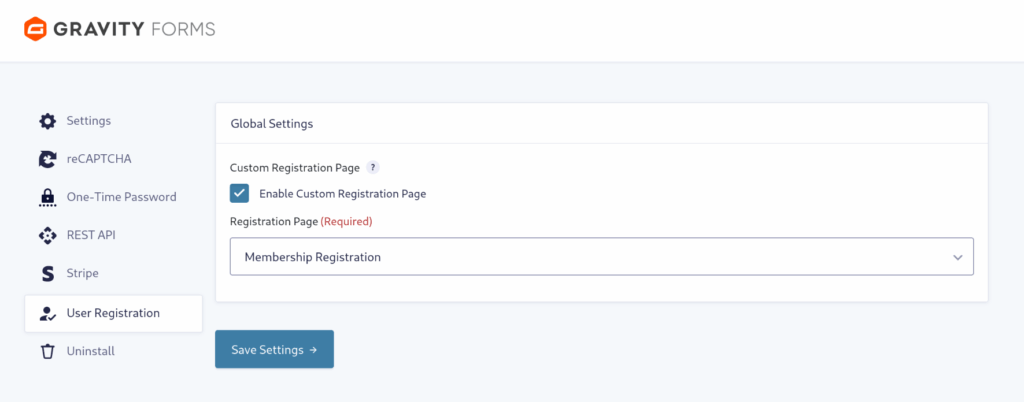Viewport: 1024px width, 402px height.
Task: Click the Settings gear icon
Action: pyautogui.click(x=47, y=121)
